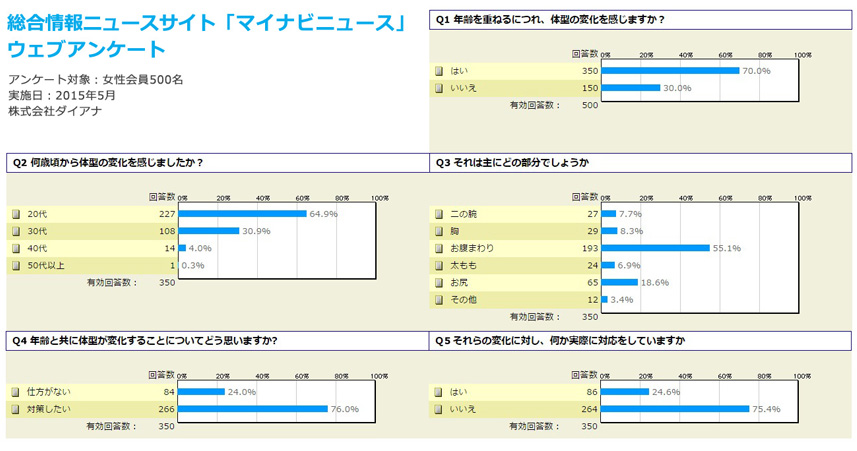Click the response count 193
The width and height of the screenshot is (857, 451).
(x=590, y=248)
